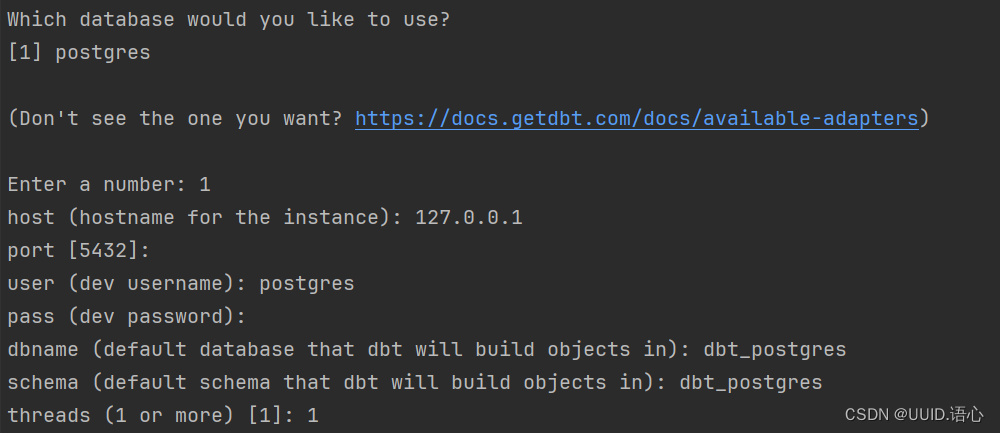Screen dimensions: 1000x433
Task: Click the "threads (1 or more)" label
Action: (121, 416)
